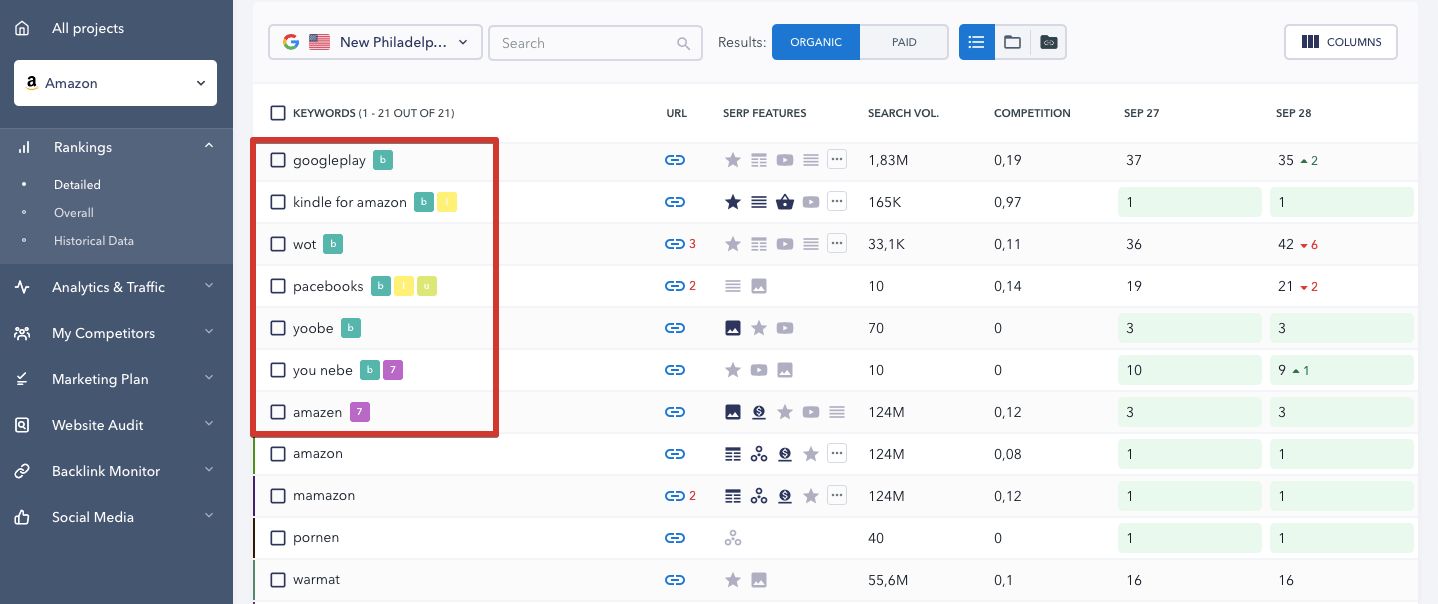Click star SERP icon in googleplay row
Screen dimensions: 1438x604
tap(733, 160)
